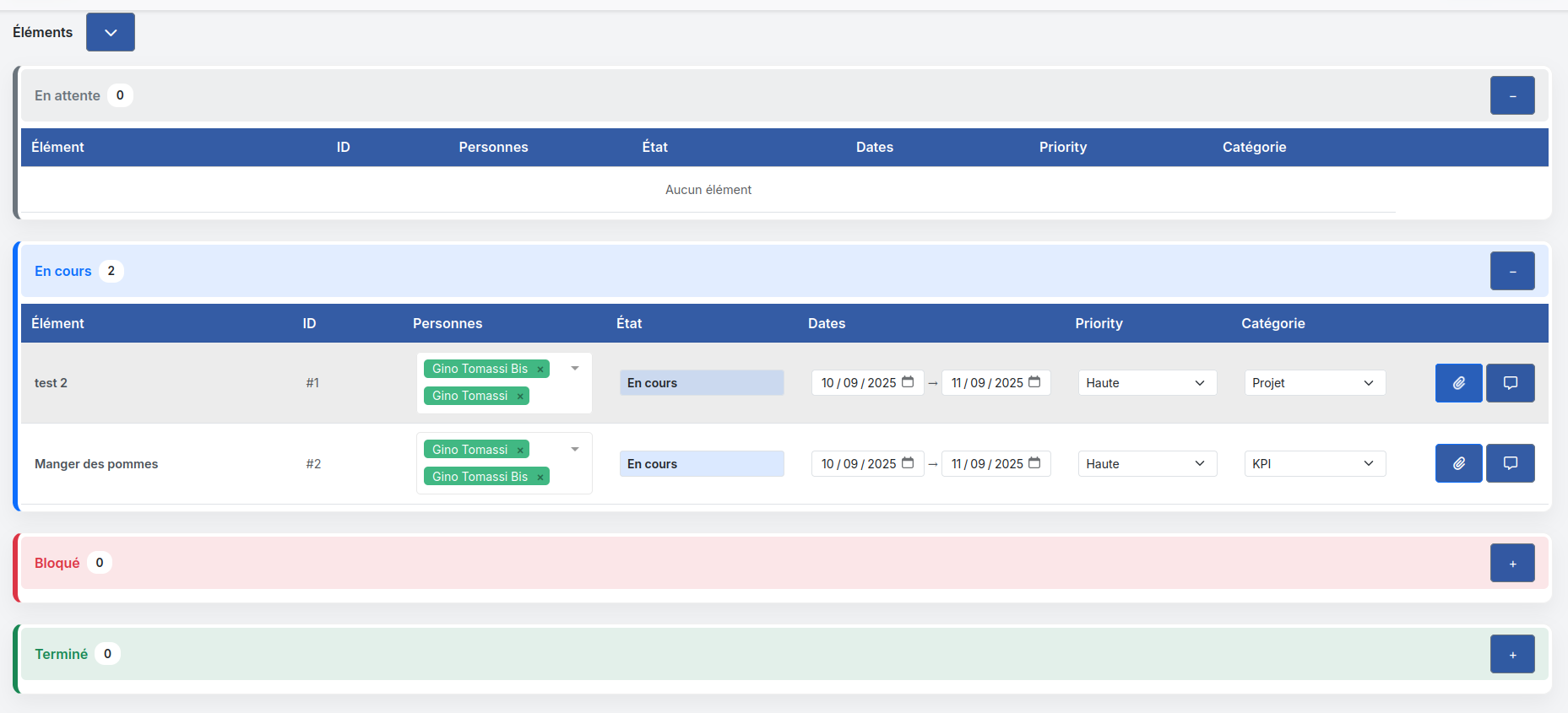Open Catégorie dropdown showing KPI
Screen dimensions: 1568x713
pos(1314,463)
